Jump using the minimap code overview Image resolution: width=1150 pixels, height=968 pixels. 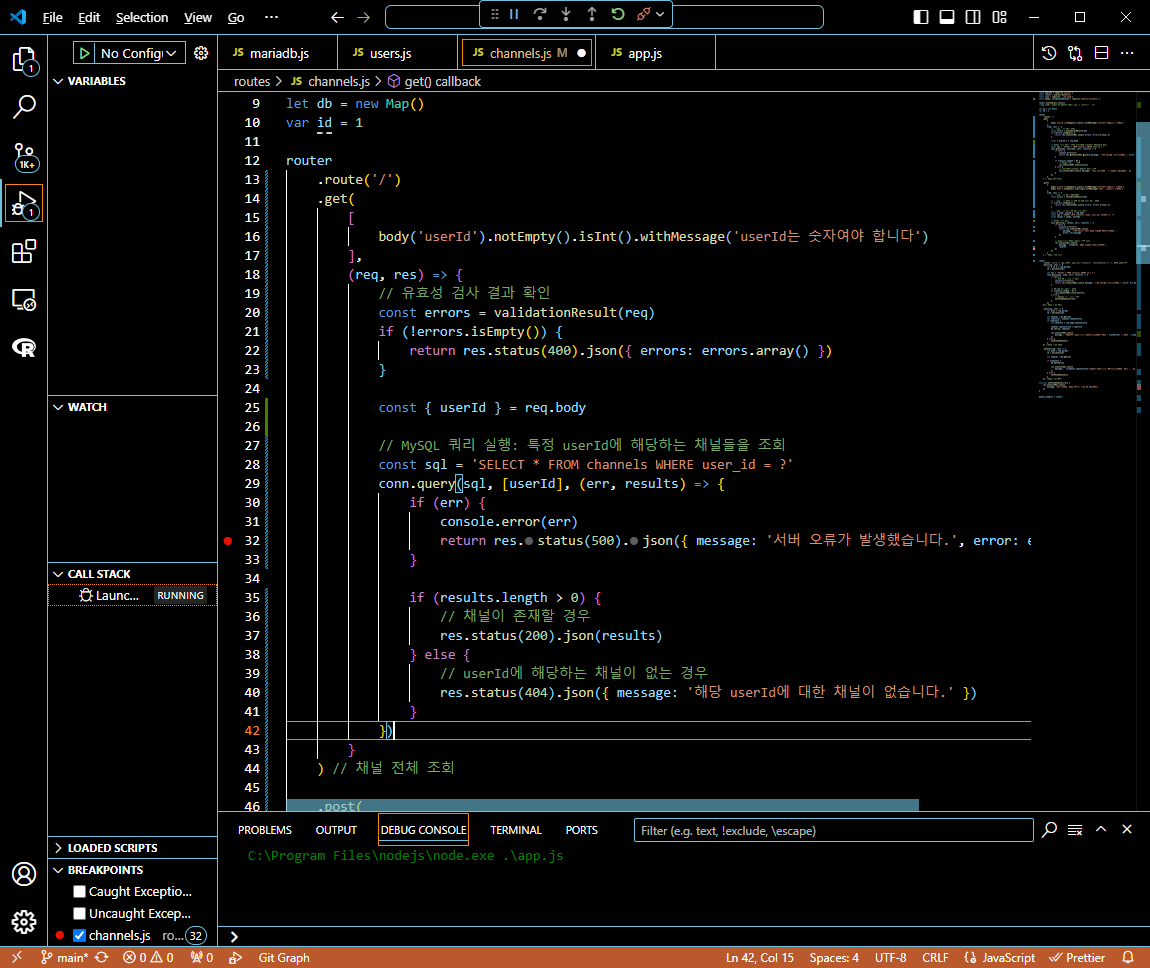tap(1085, 246)
